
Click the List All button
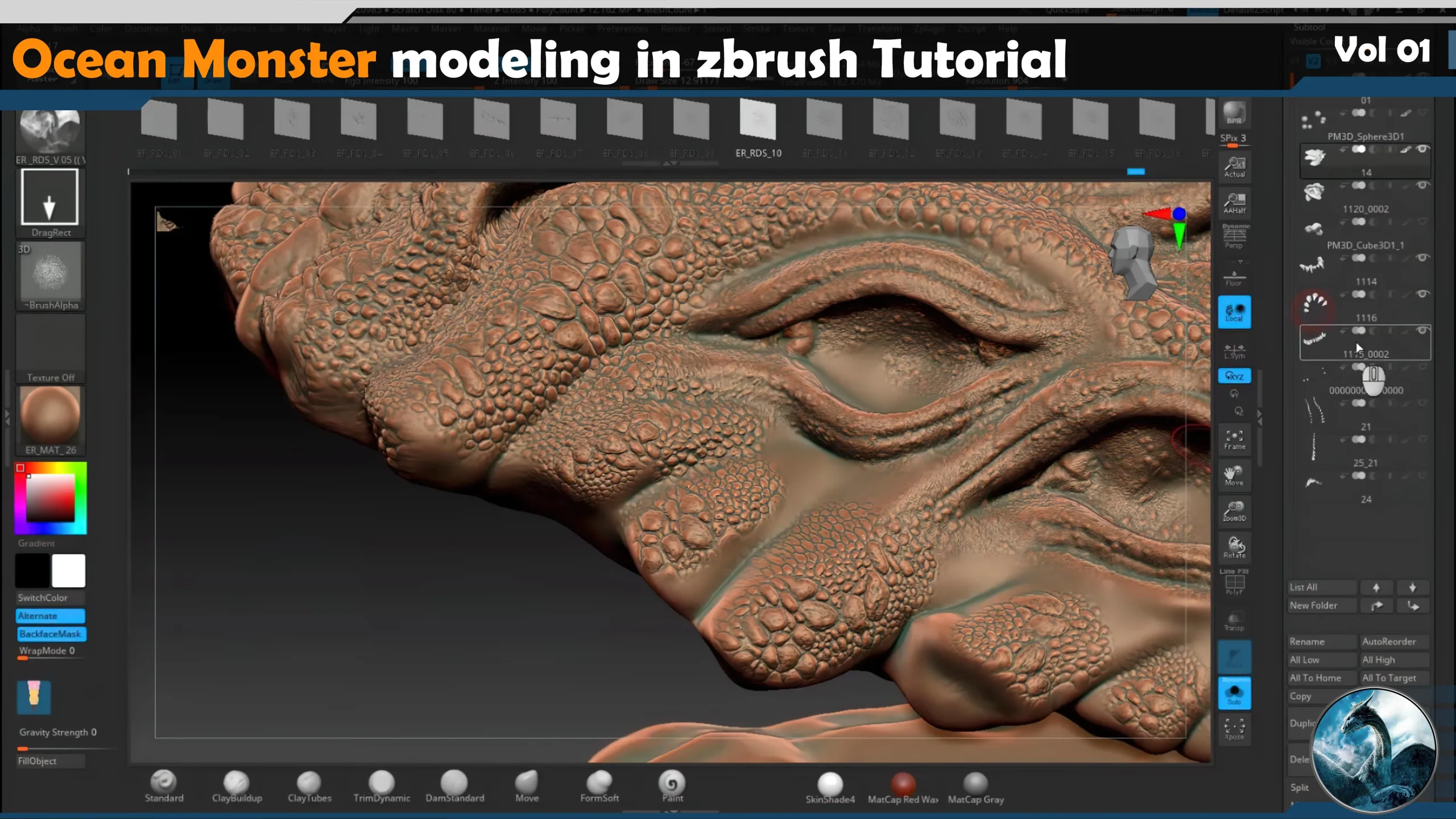[x=1321, y=587]
